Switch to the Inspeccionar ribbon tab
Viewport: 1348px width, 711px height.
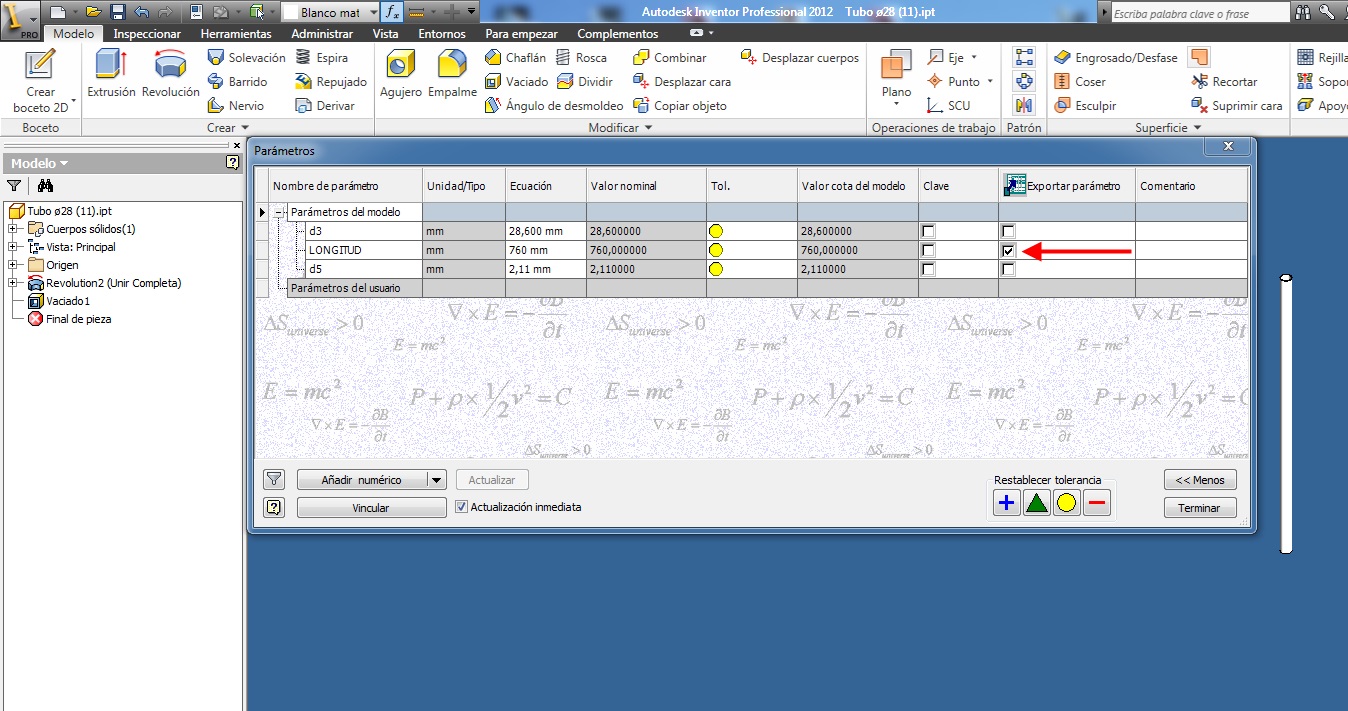[147, 34]
